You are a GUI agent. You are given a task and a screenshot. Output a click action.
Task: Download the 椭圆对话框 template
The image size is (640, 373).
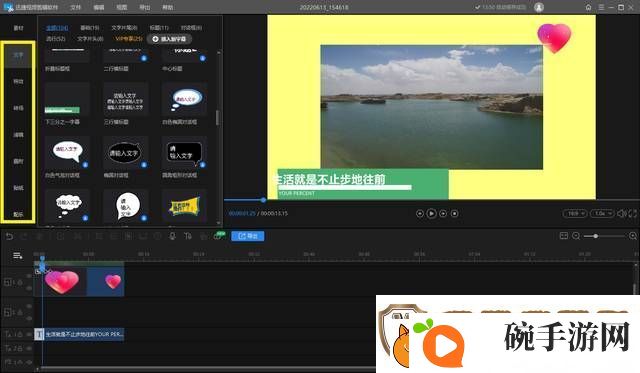pyautogui.click(x=144, y=165)
